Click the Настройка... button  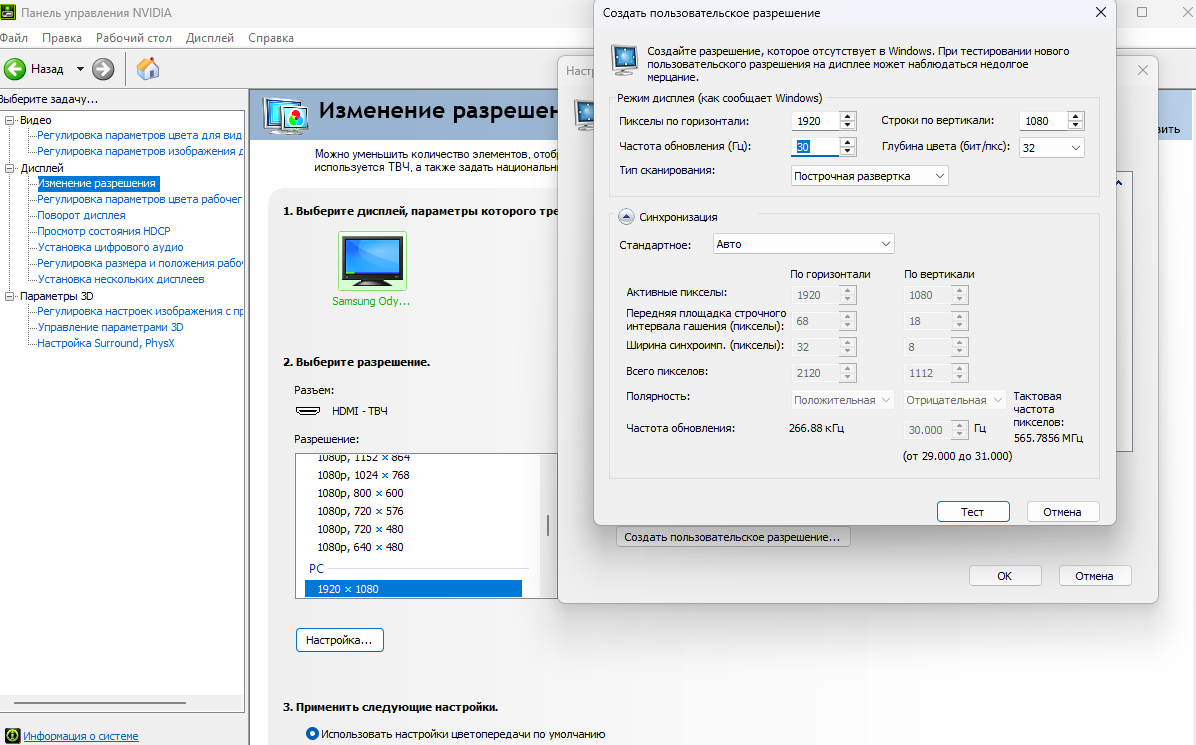tap(339, 640)
